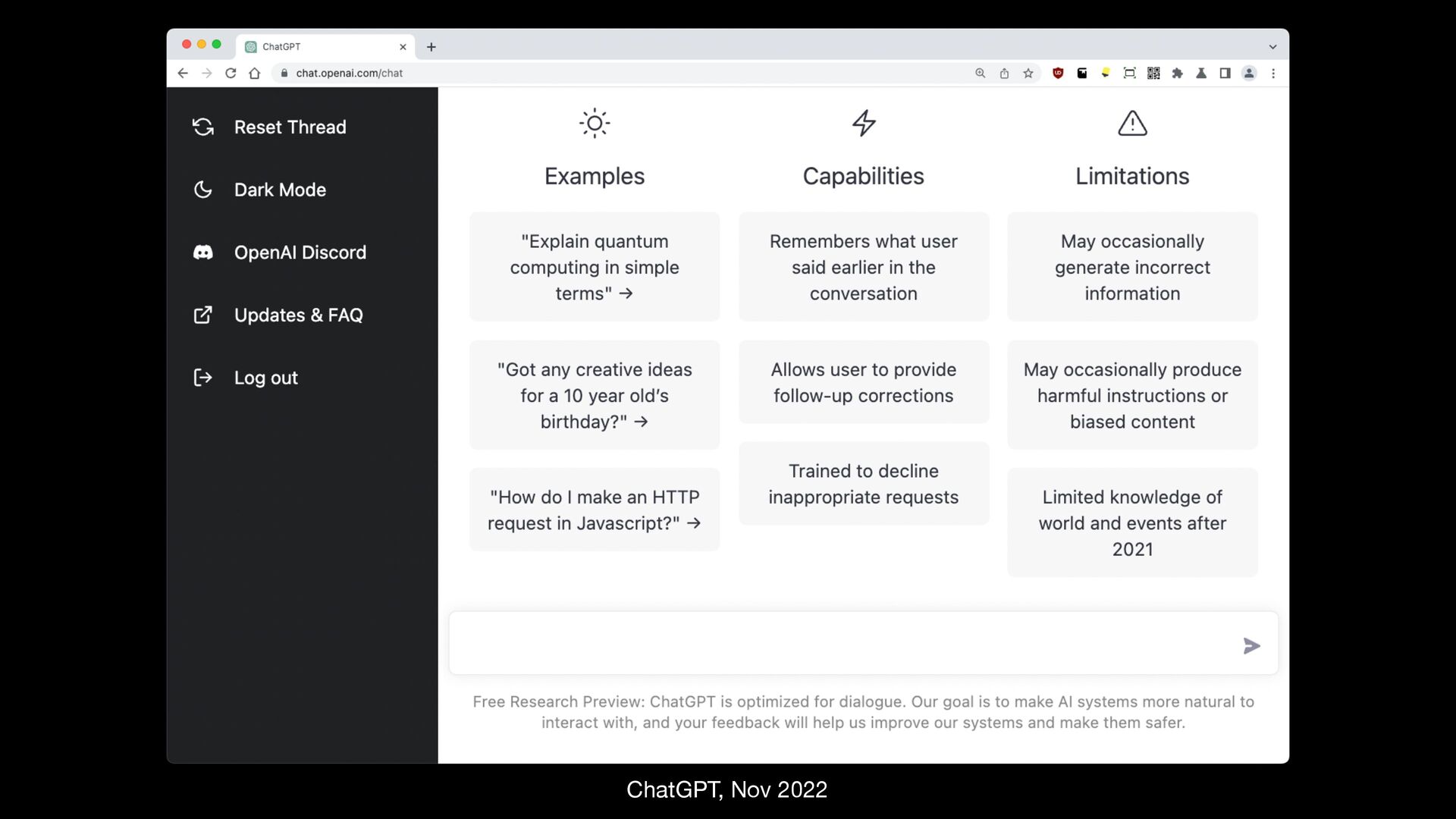This screenshot has width=1456, height=819.
Task: Switch on Dark Mode
Action: (280, 190)
